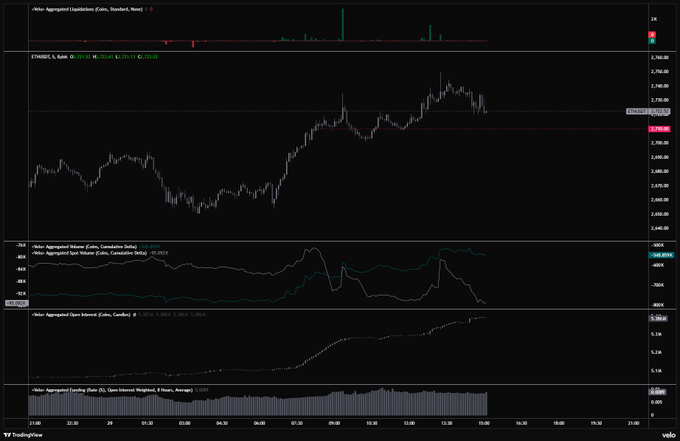Click the 2,750.00 price axis label
Screen dimensions: 680x441
pyautogui.click(x=659, y=72)
